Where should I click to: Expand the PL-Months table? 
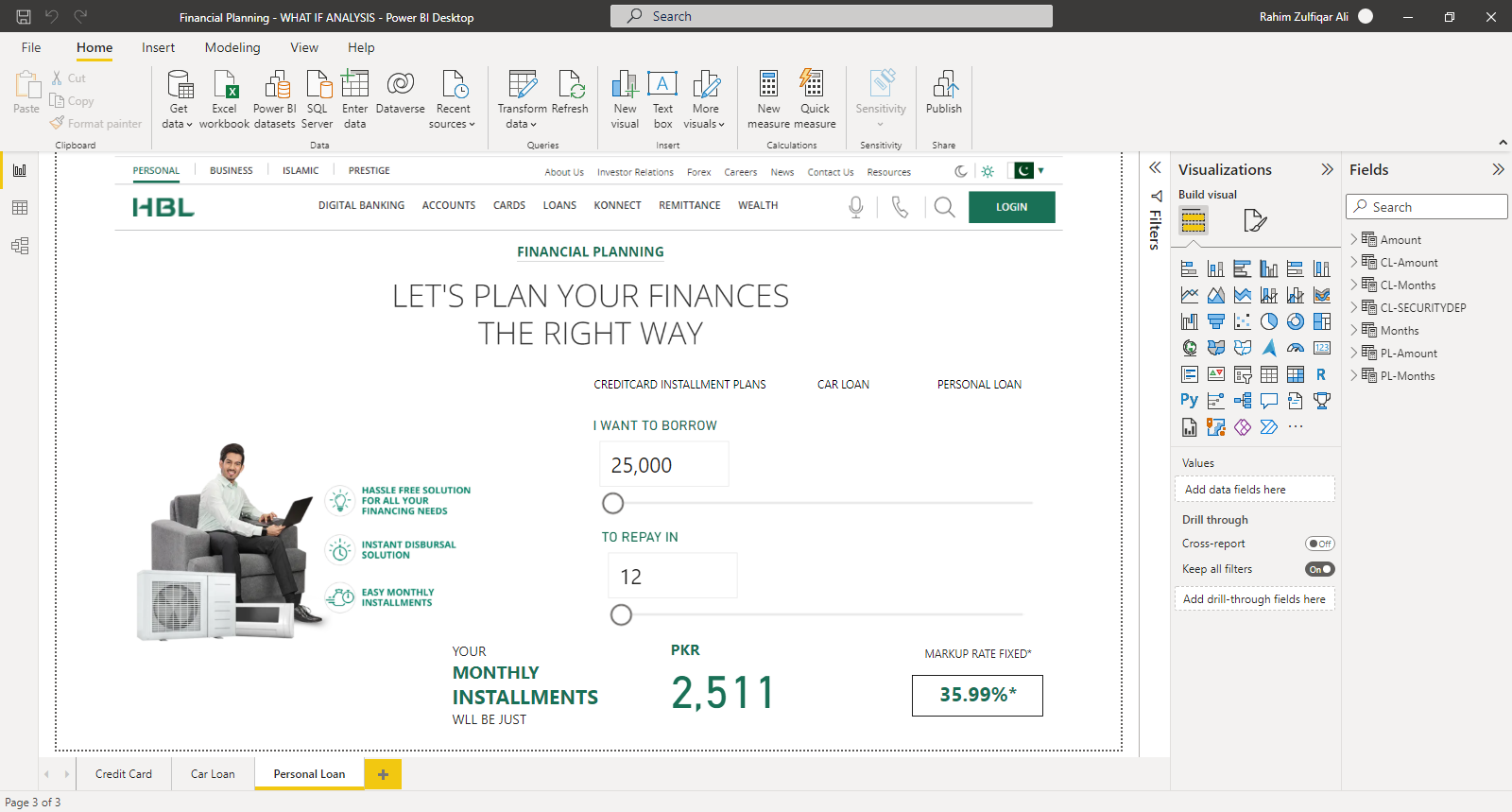[1354, 375]
